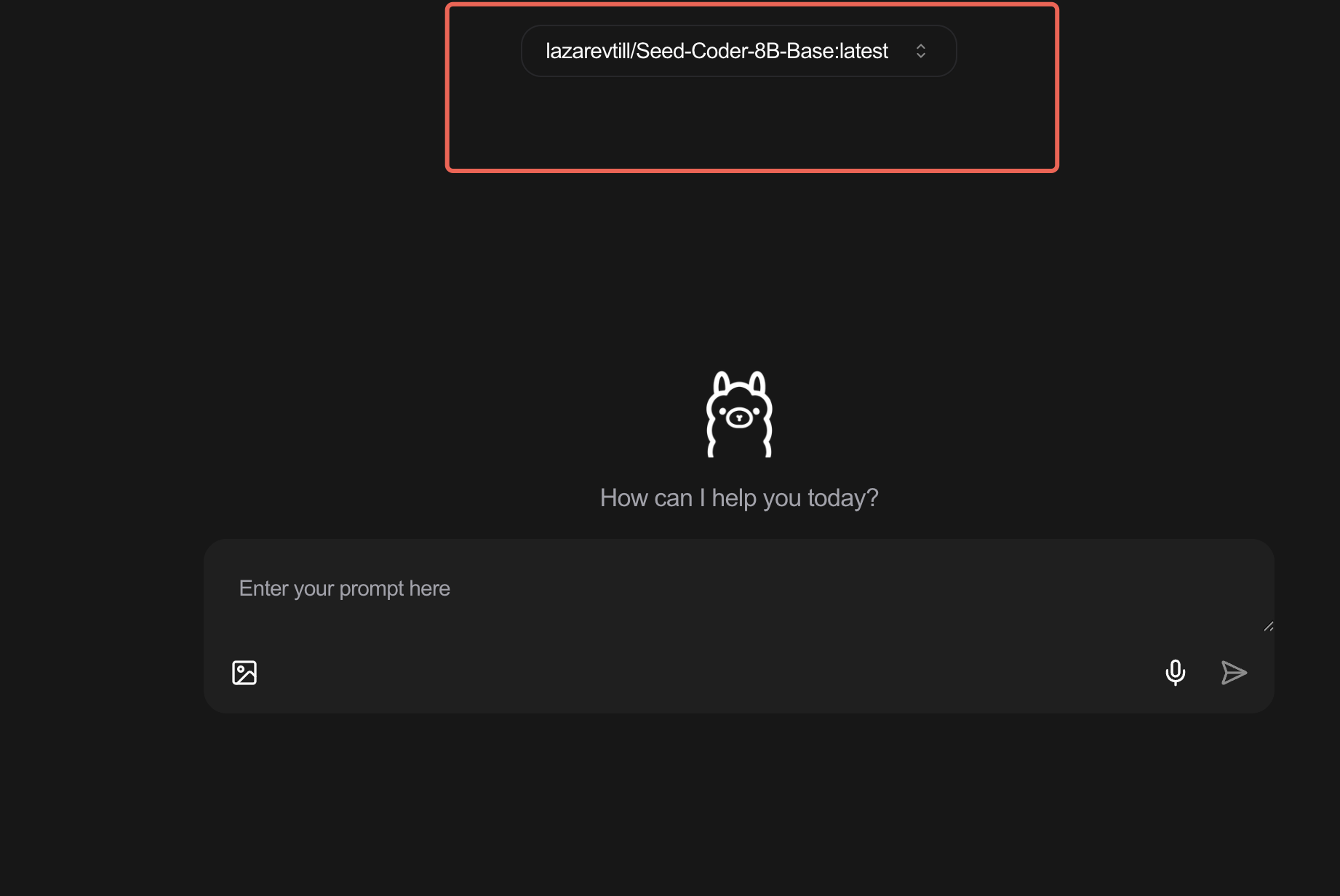
Task: Toggle microphone recording in the prompt bar
Action: coord(1175,673)
